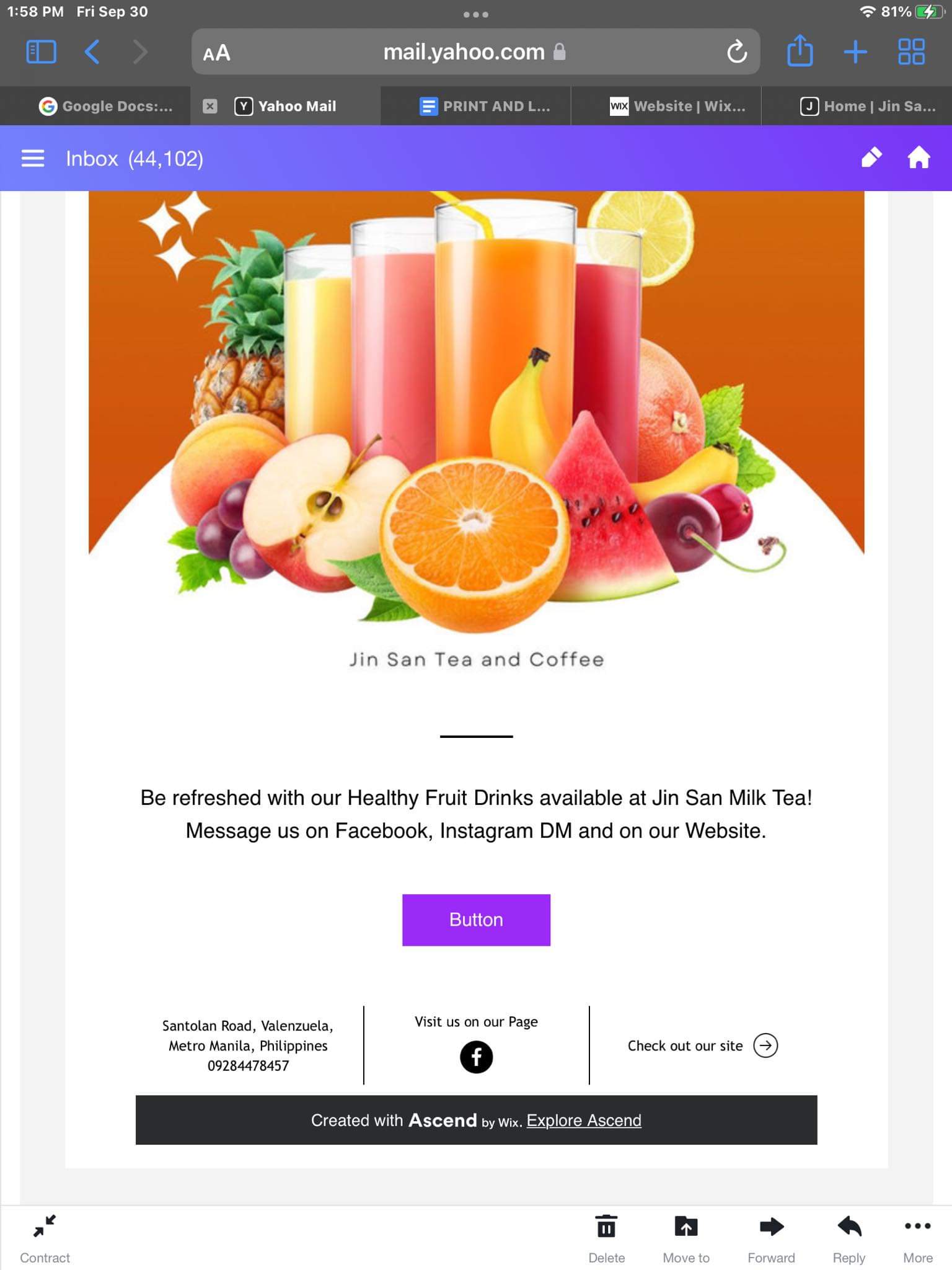Open the Facebook page icon

tap(476, 1057)
